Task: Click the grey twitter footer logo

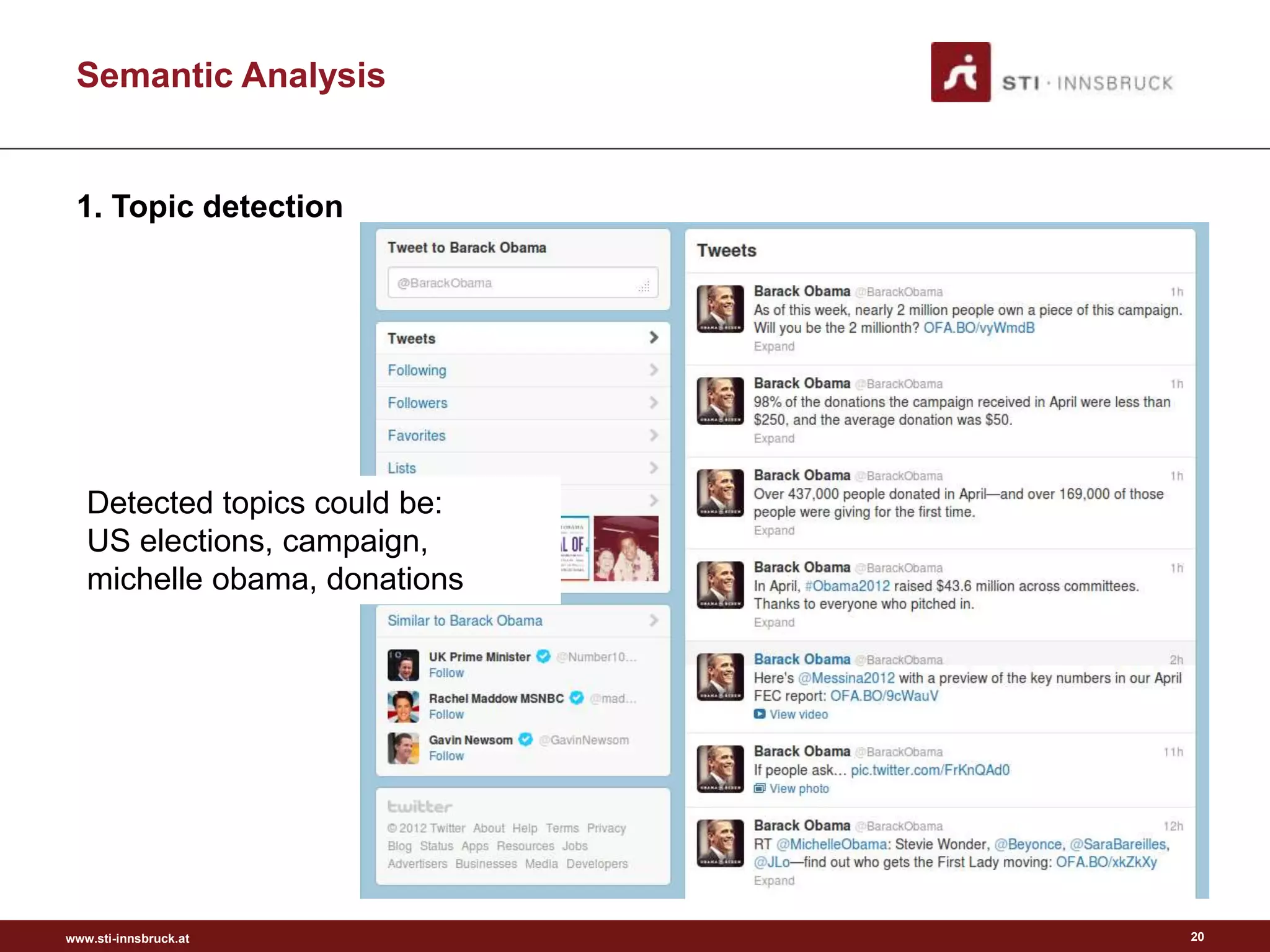Action: [420, 806]
